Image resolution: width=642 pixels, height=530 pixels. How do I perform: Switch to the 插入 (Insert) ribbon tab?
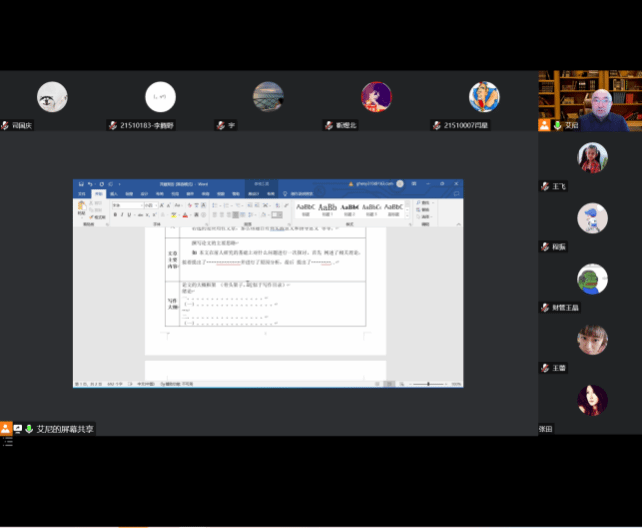[114, 193]
